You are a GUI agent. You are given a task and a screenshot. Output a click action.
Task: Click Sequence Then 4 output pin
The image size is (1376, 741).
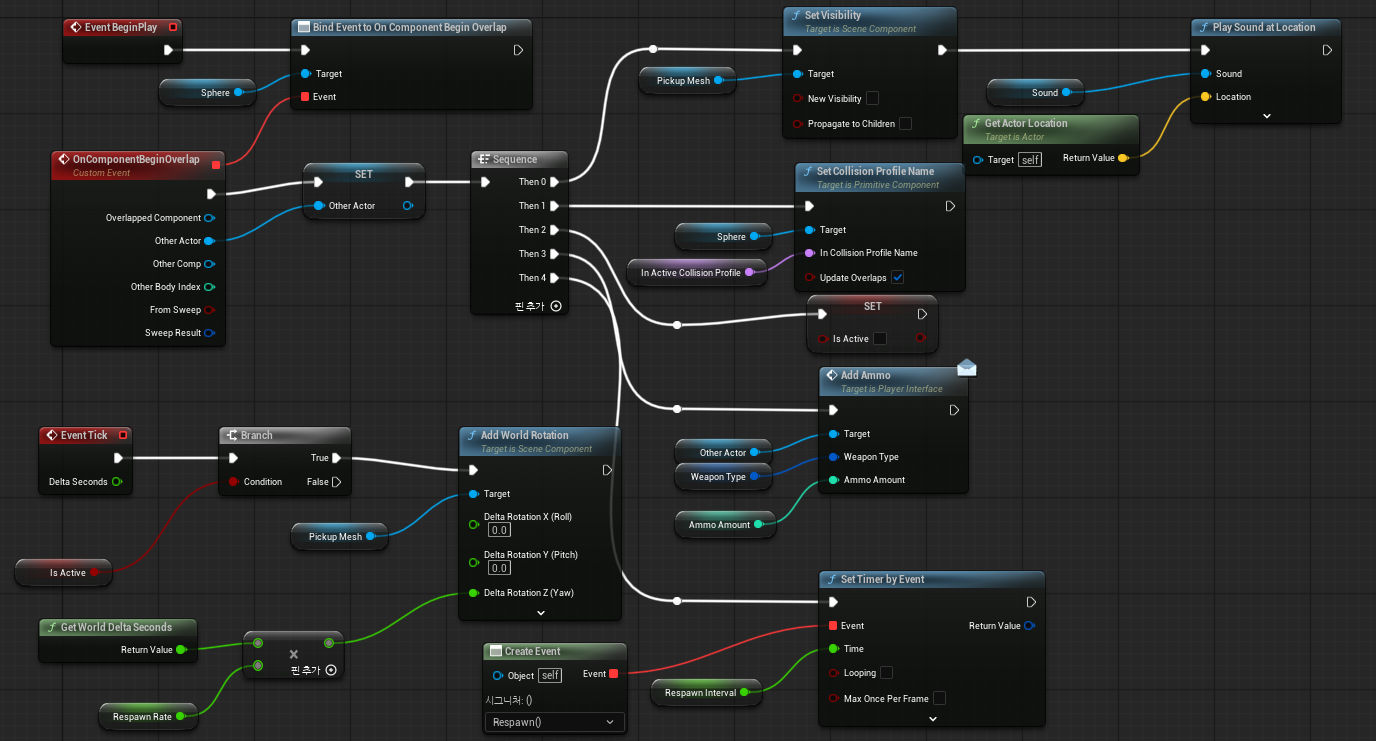coord(554,278)
